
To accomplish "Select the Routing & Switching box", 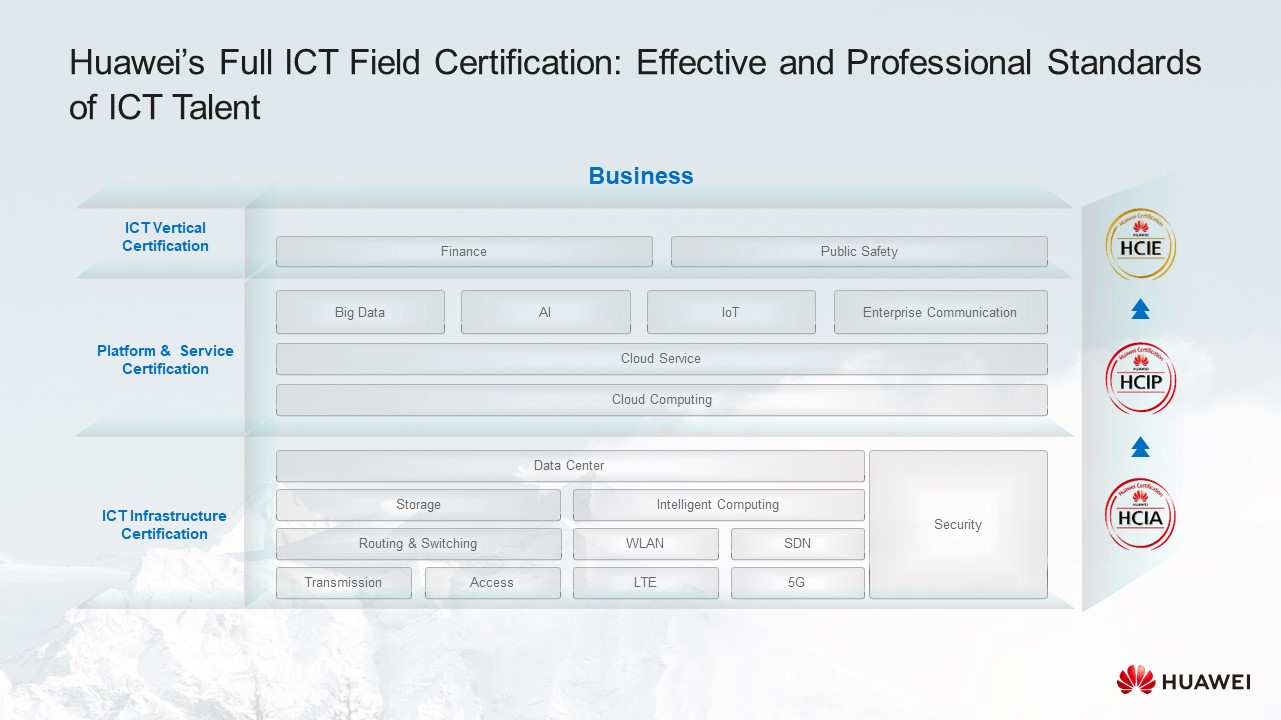I will pos(418,544).
